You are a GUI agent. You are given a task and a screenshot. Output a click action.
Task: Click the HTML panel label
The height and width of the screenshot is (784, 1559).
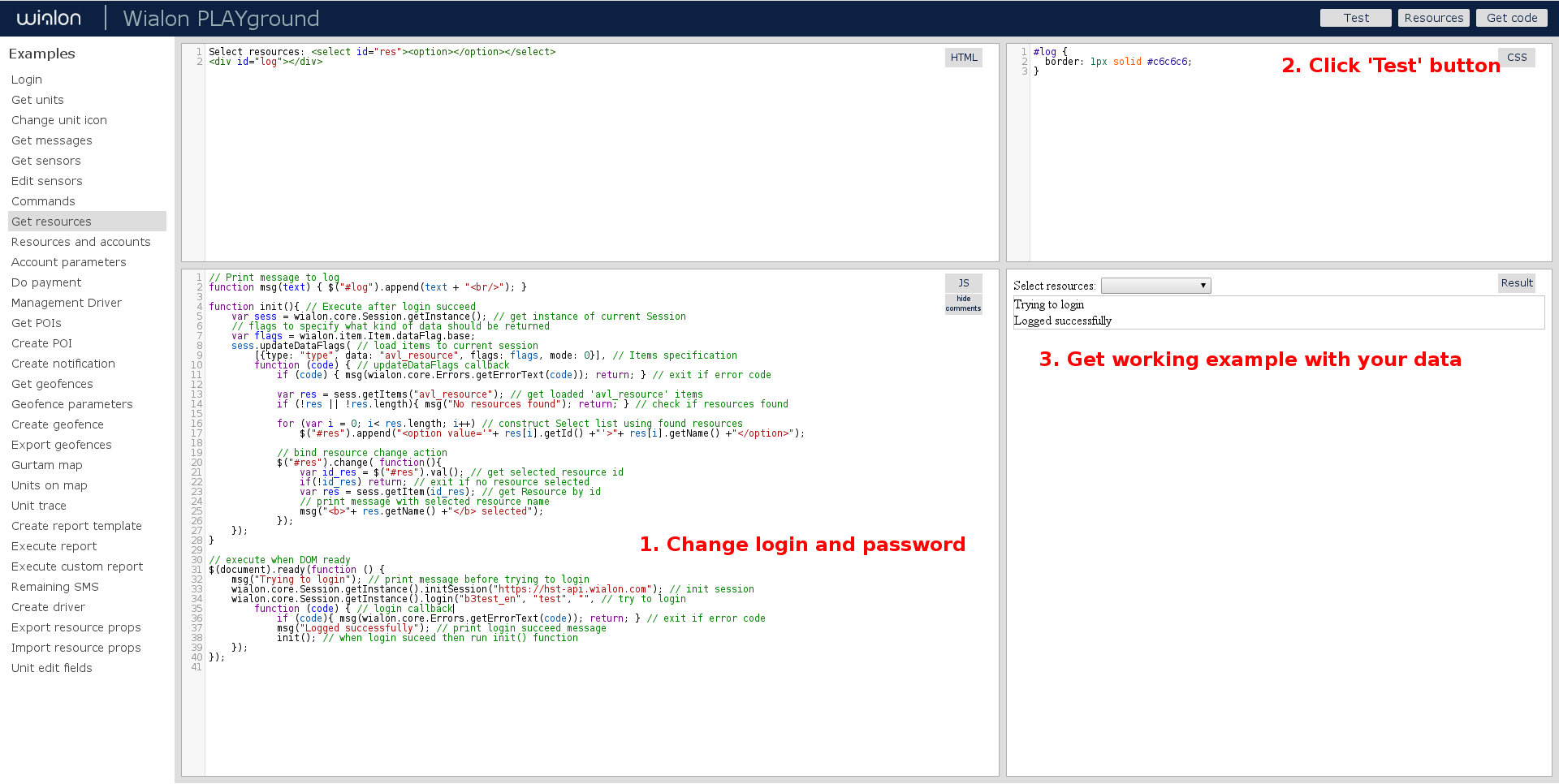point(964,58)
